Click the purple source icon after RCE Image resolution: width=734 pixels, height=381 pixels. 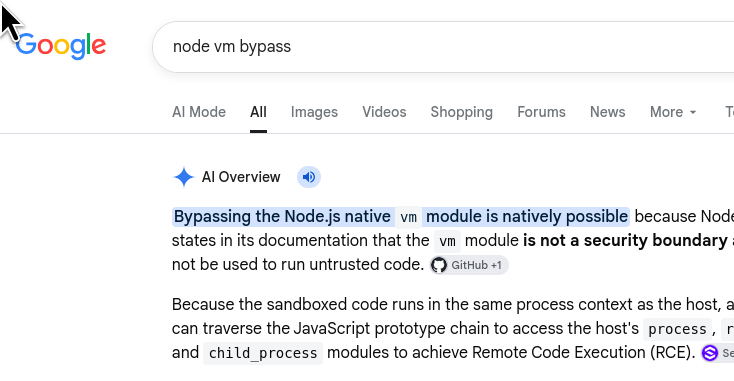[x=710, y=353]
